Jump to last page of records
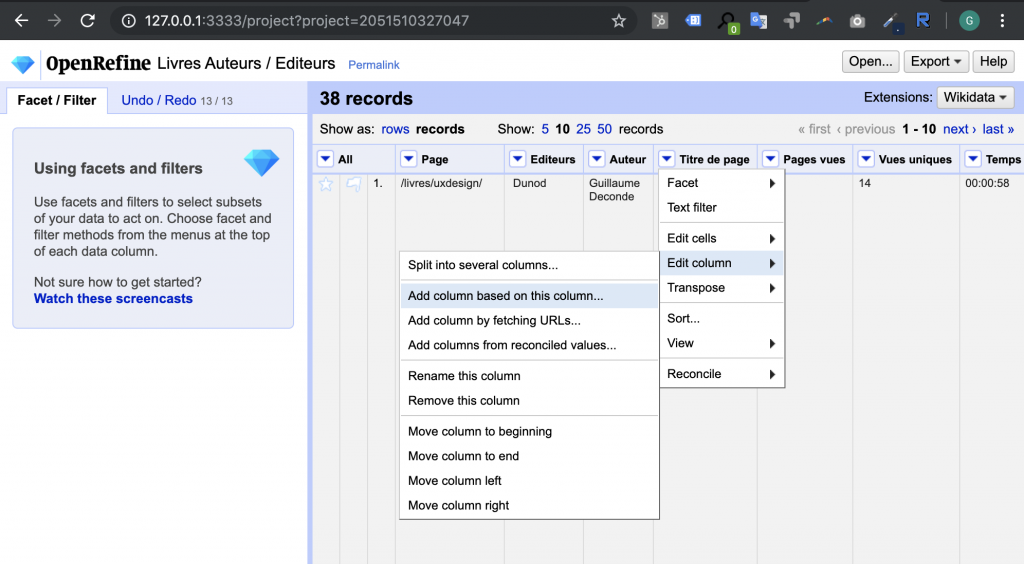 pyautogui.click(x=998, y=129)
